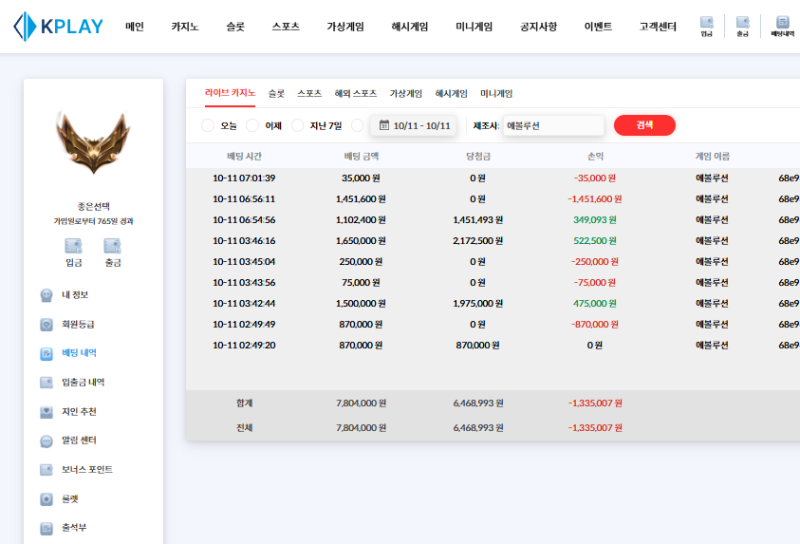Click bet amount 1,650,000 원
The image size is (800, 544).
click(x=361, y=241)
